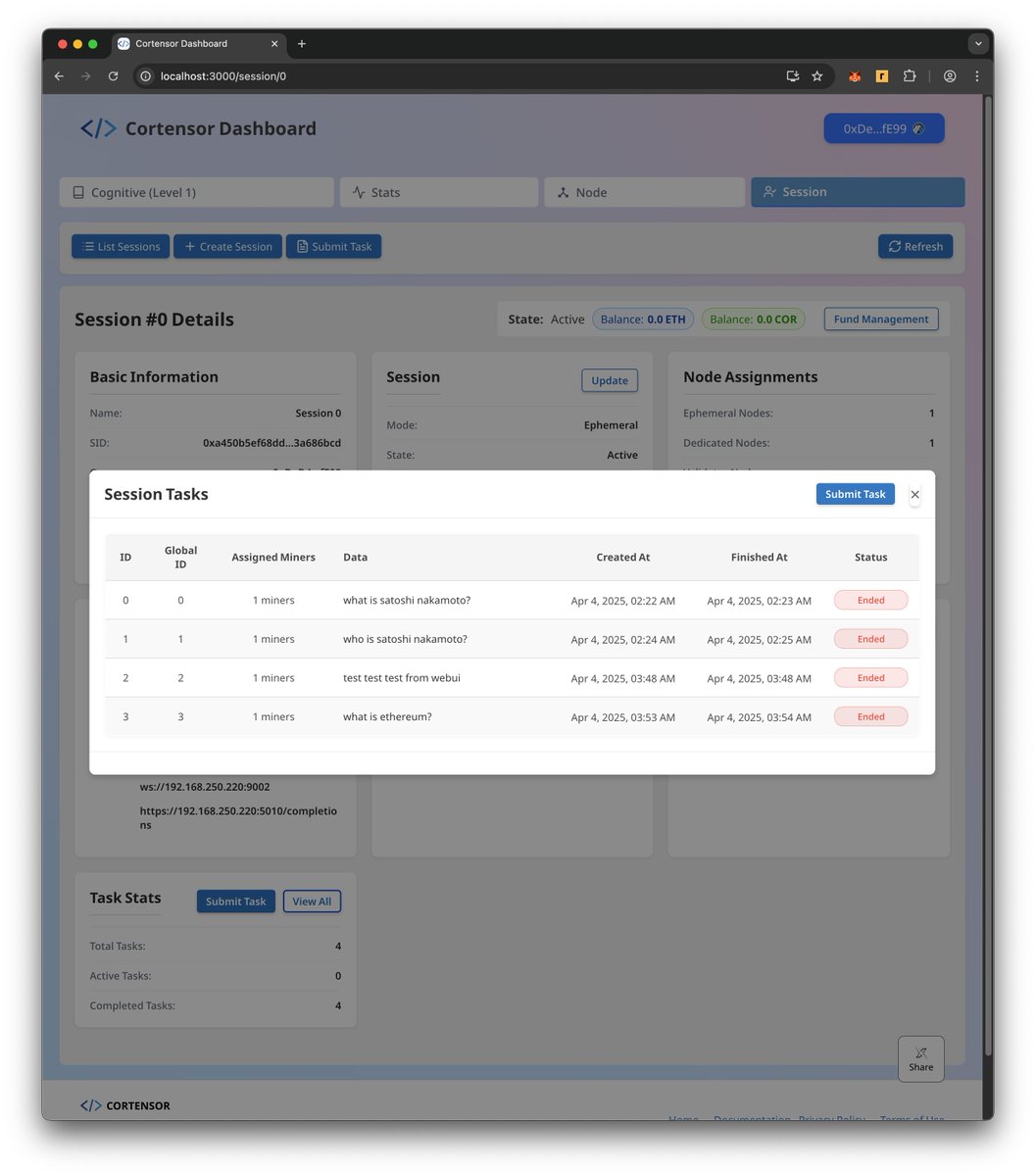This screenshot has width=1036, height=1176.
Task: Click the Data column header
Action: coord(356,557)
